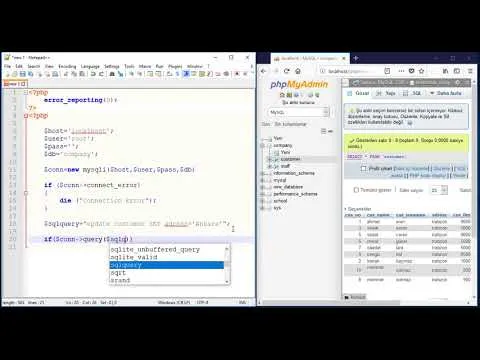Click the Firefox Reload button
Image resolution: width=480 pixels, height=360 pixels.
[287, 71]
